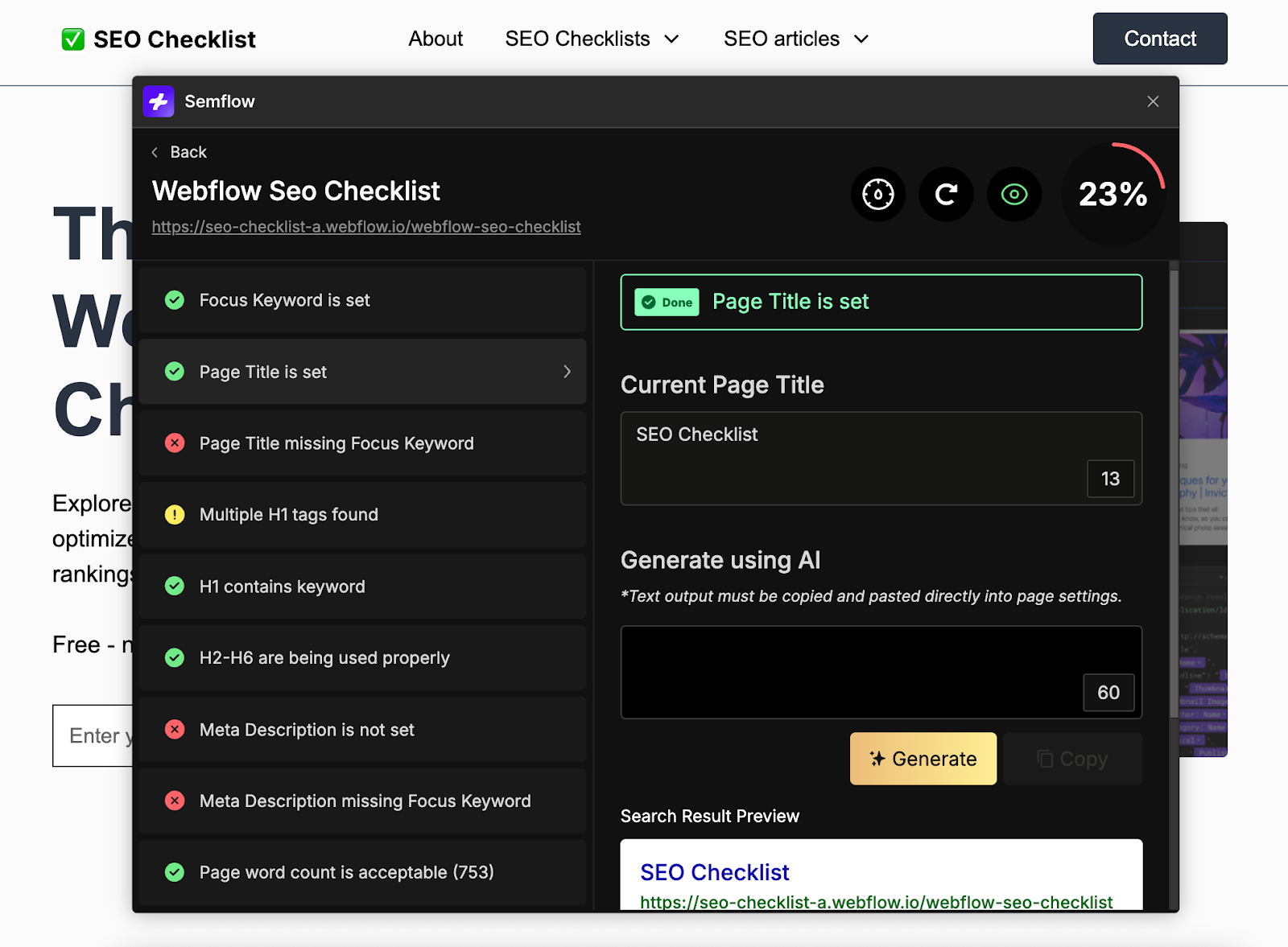1288x947 pixels.
Task: Click 'Page Title is set' status banner
Action: pos(881,303)
